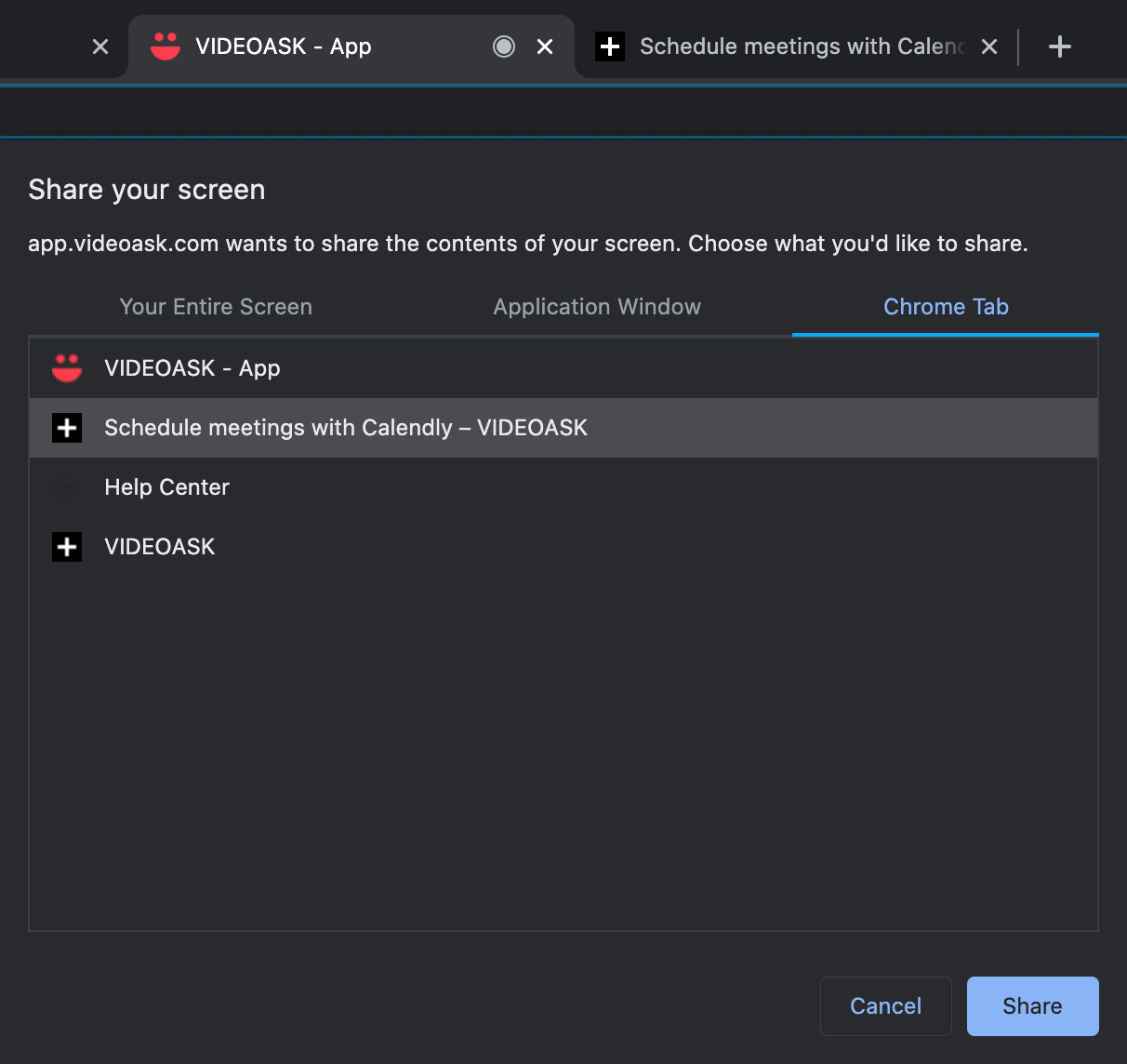1127x1064 pixels.
Task: Pick the Help Center tab entry
Action: click(x=563, y=487)
